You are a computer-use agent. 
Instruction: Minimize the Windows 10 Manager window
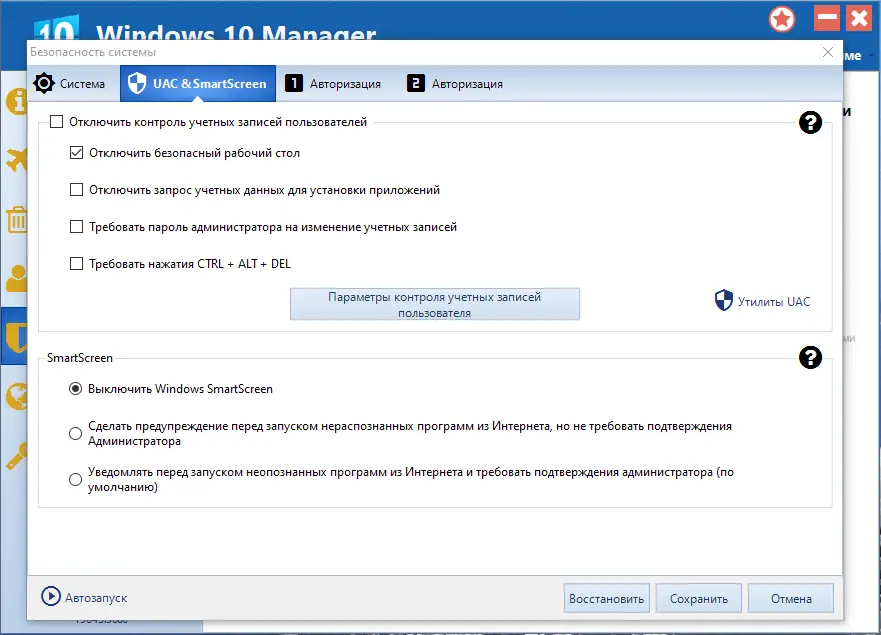[x=826, y=18]
